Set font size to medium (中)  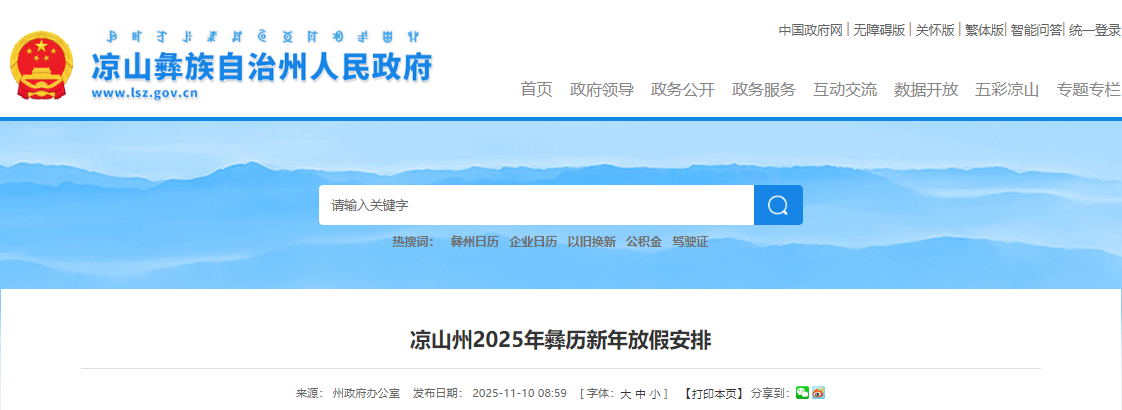point(640,394)
